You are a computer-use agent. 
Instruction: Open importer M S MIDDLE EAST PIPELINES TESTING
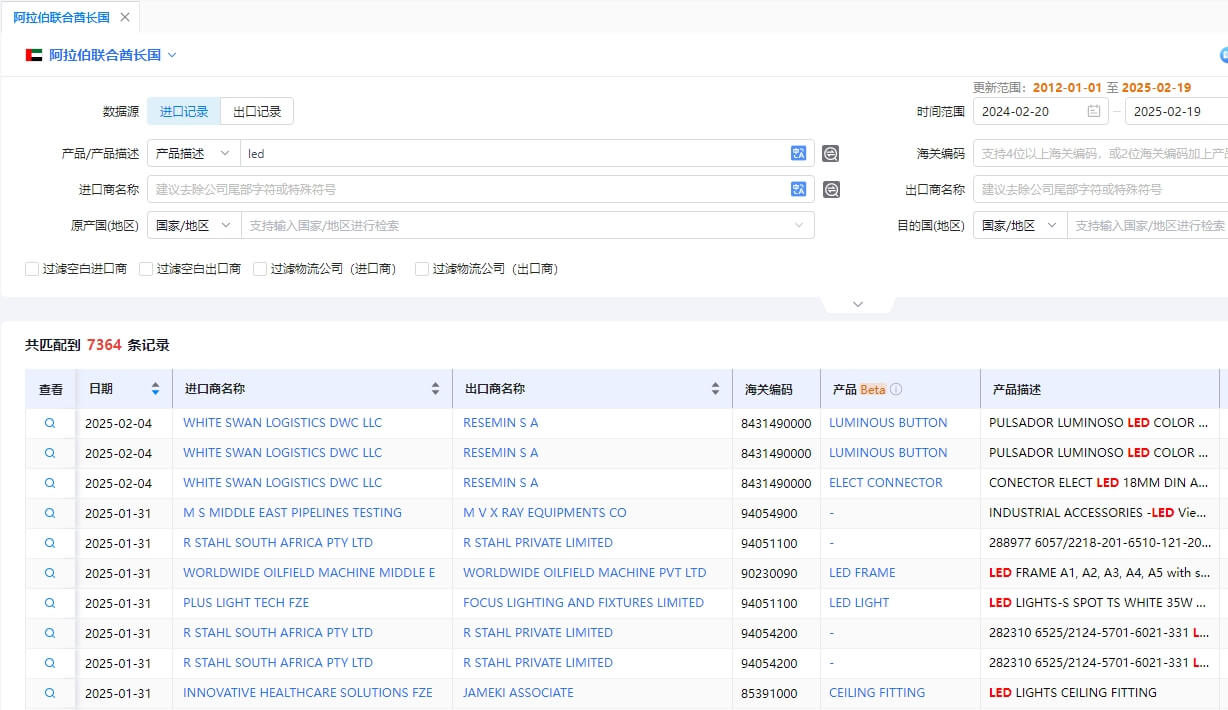[292, 513]
